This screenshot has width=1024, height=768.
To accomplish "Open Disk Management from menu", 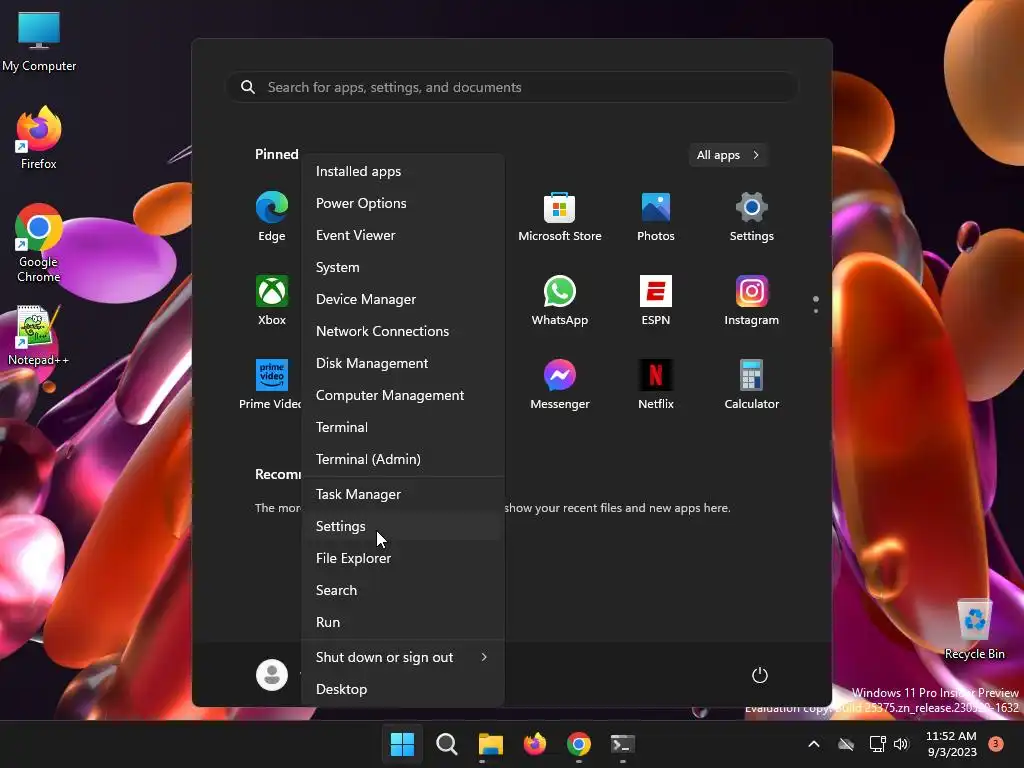I will [402, 363].
